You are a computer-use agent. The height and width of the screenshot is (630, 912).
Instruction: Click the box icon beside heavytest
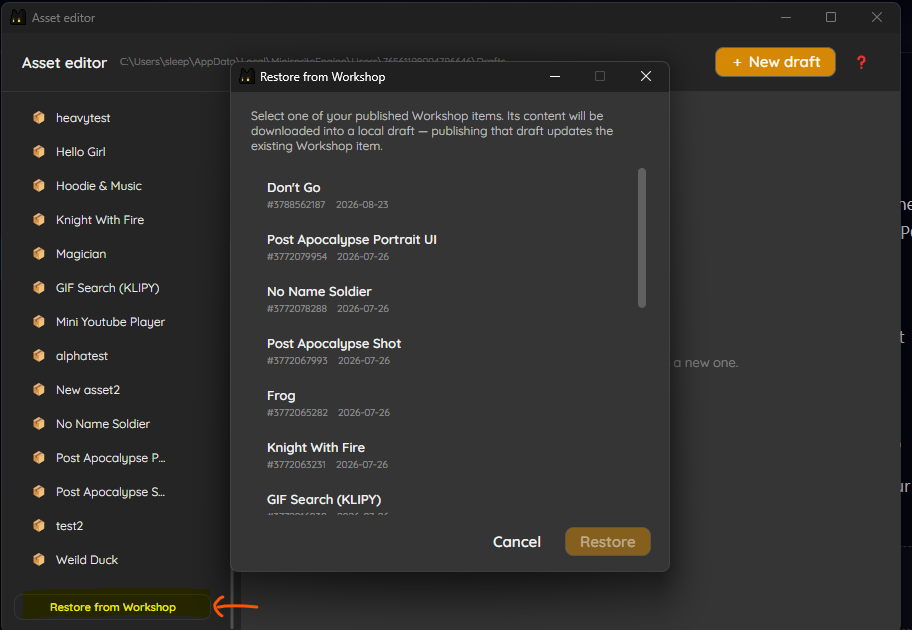click(x=39, y=118)
